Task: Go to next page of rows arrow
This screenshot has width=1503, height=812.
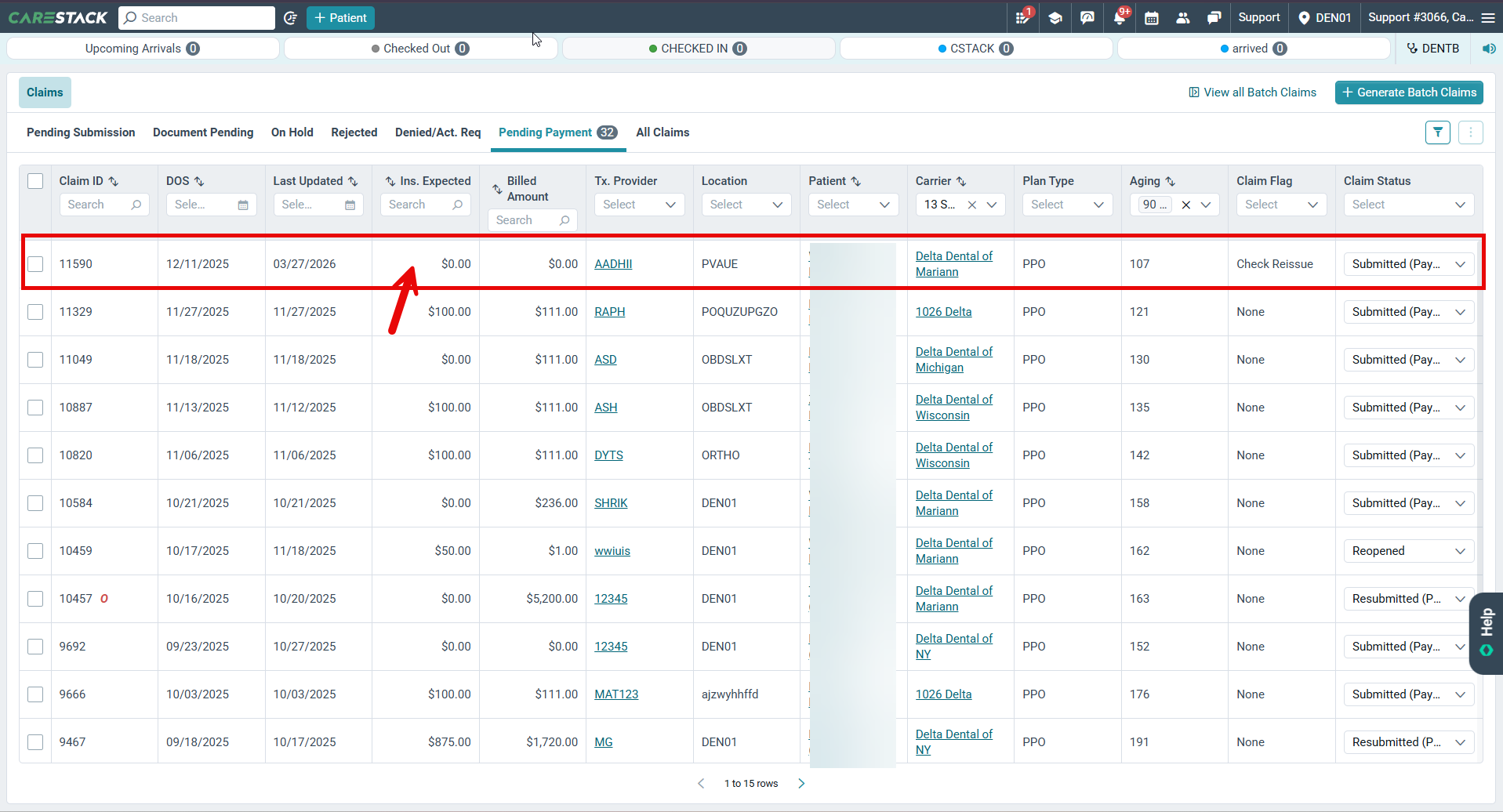Action: pos(801,783)
